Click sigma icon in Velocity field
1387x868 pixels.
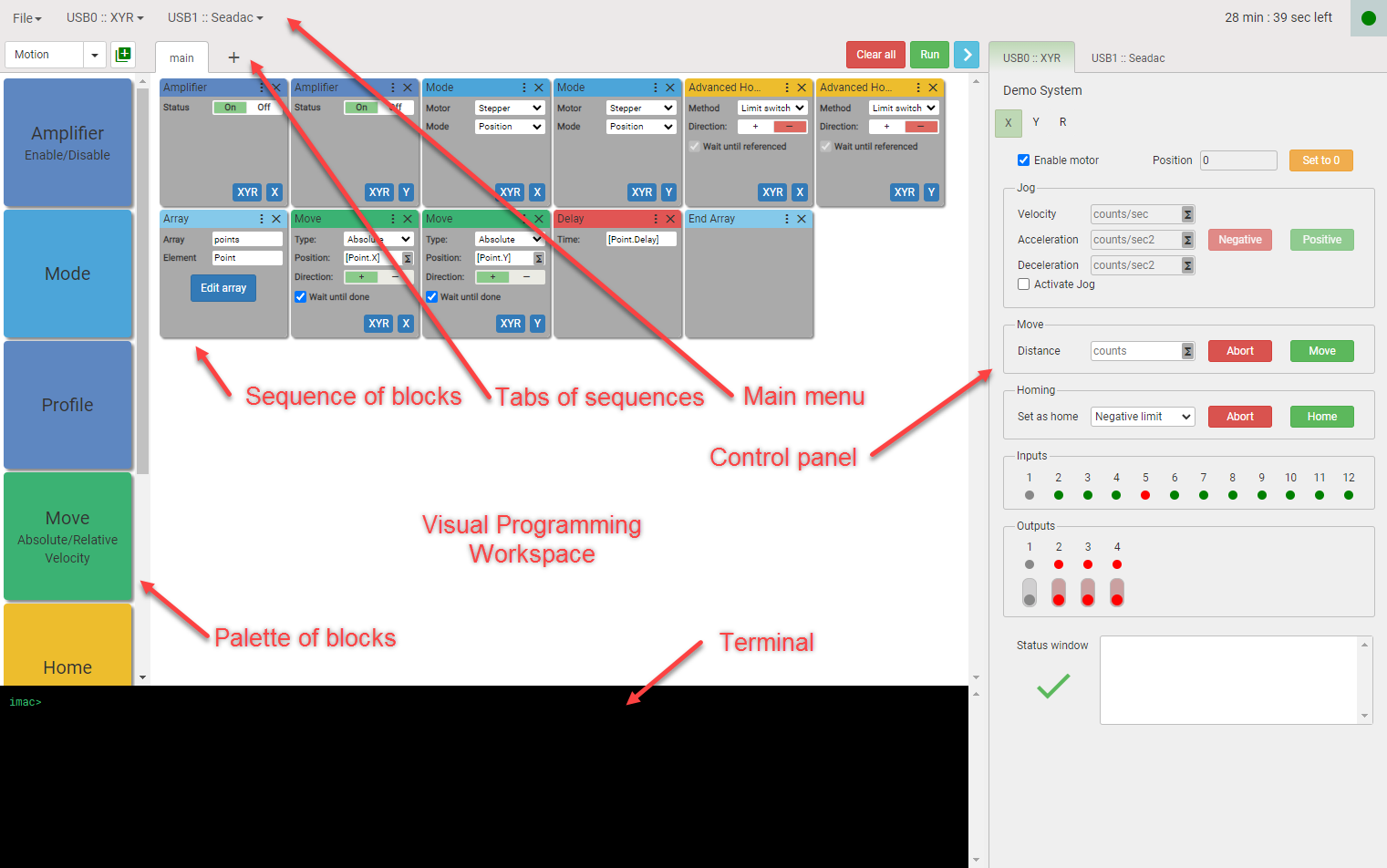1187,214
